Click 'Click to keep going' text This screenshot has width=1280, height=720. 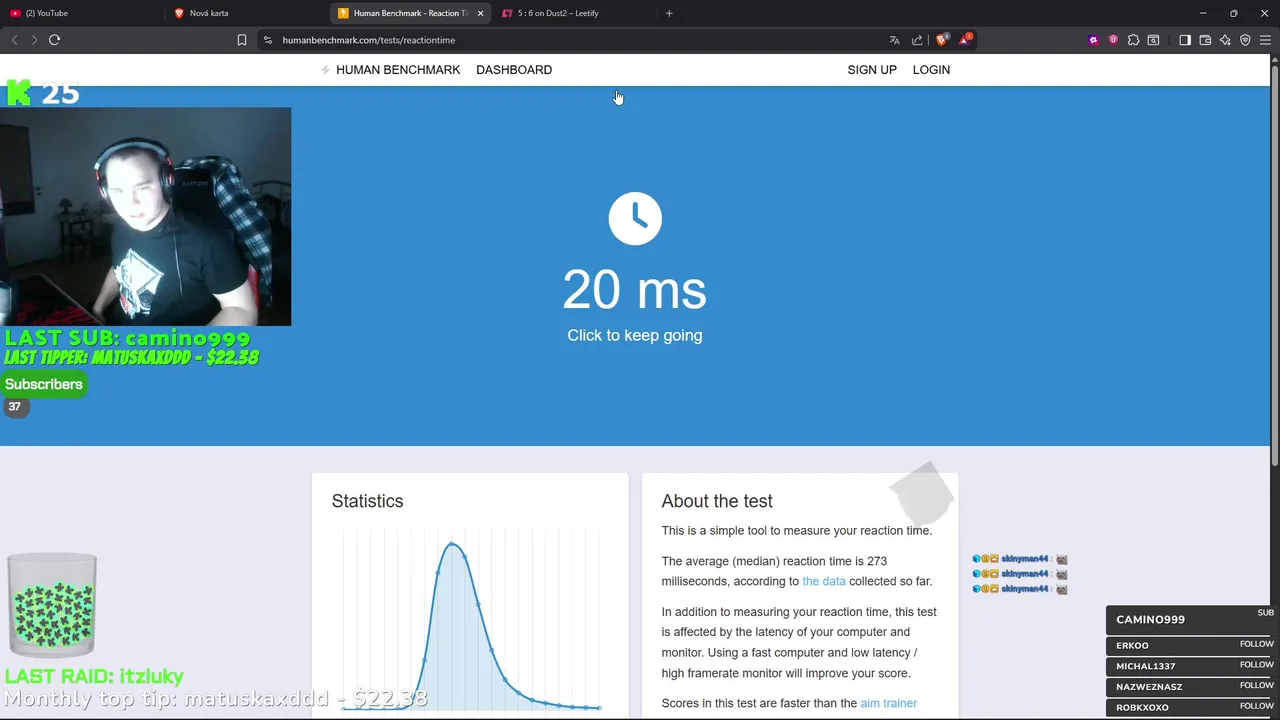(635, 335)
